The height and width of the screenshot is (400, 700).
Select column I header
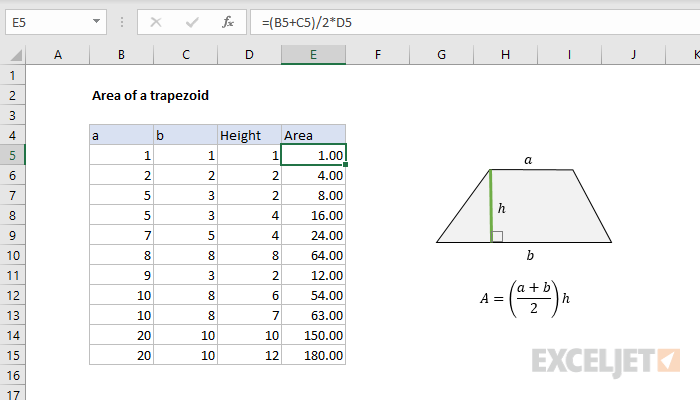pyautogui.click(x=569, y=55)
